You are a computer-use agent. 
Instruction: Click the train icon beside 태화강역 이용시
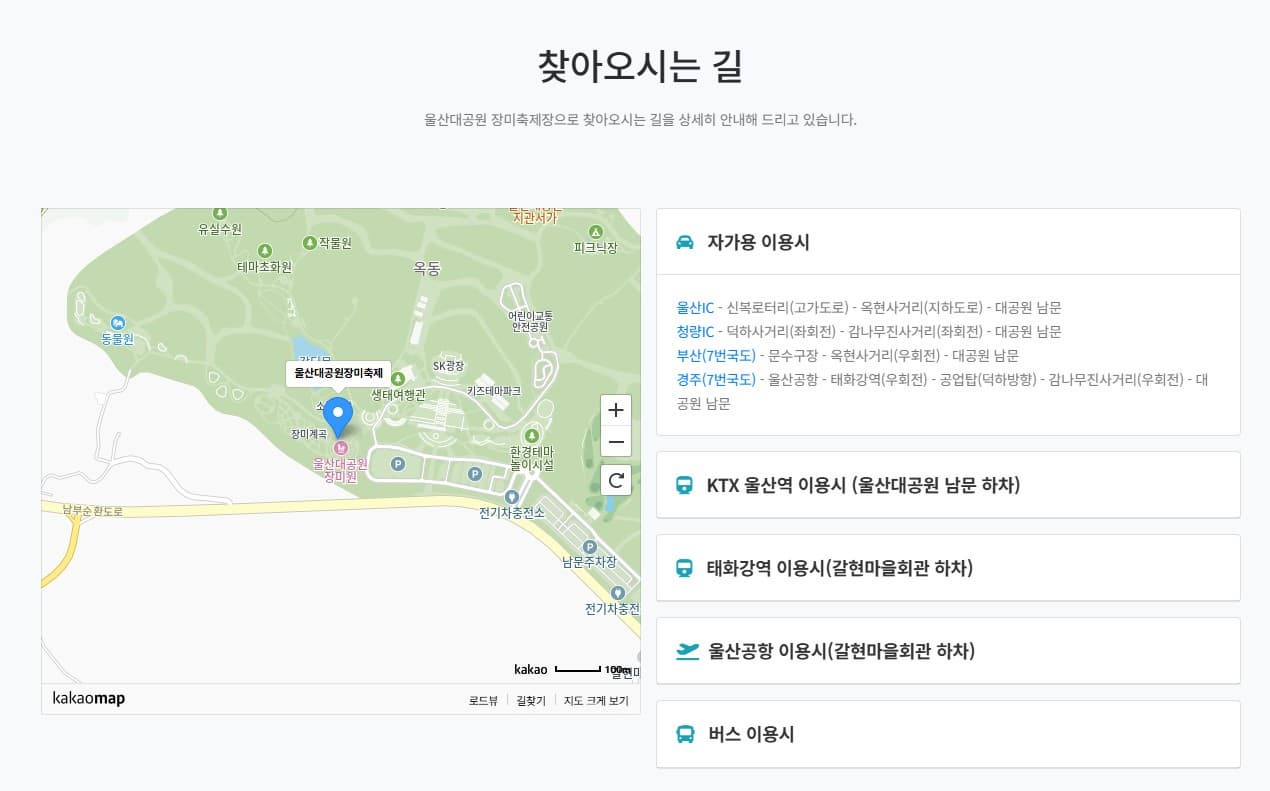coord(684,567)
